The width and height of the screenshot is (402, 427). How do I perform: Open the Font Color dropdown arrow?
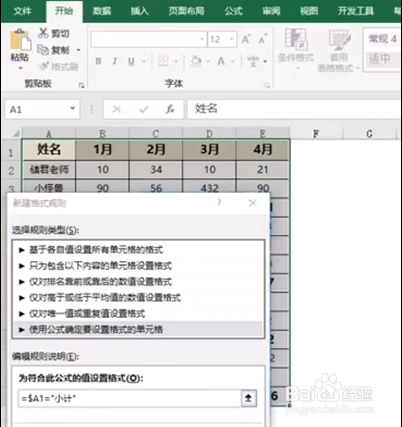click(x=233, y=61)
